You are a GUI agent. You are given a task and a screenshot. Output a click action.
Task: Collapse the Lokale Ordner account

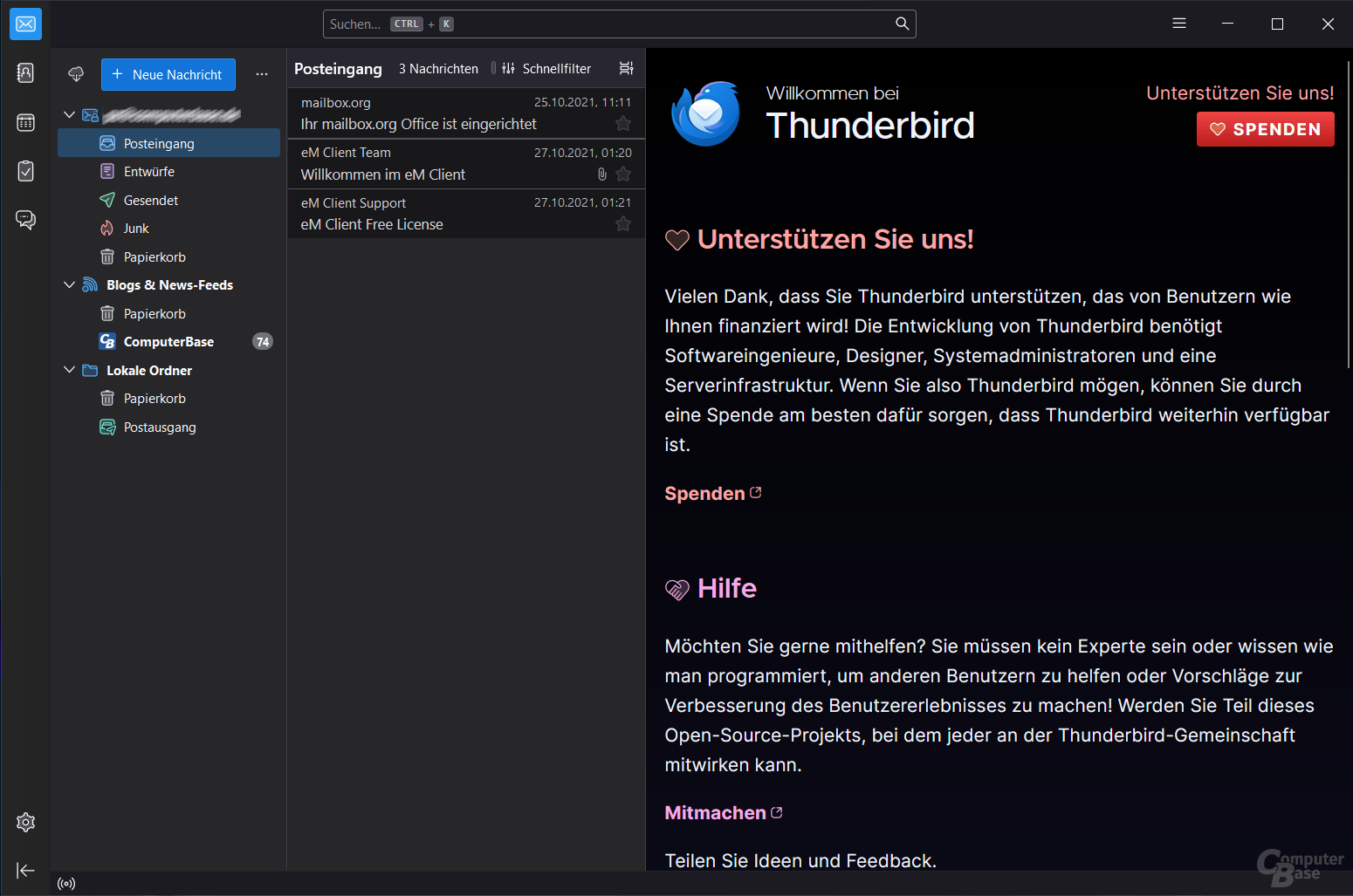70,370
